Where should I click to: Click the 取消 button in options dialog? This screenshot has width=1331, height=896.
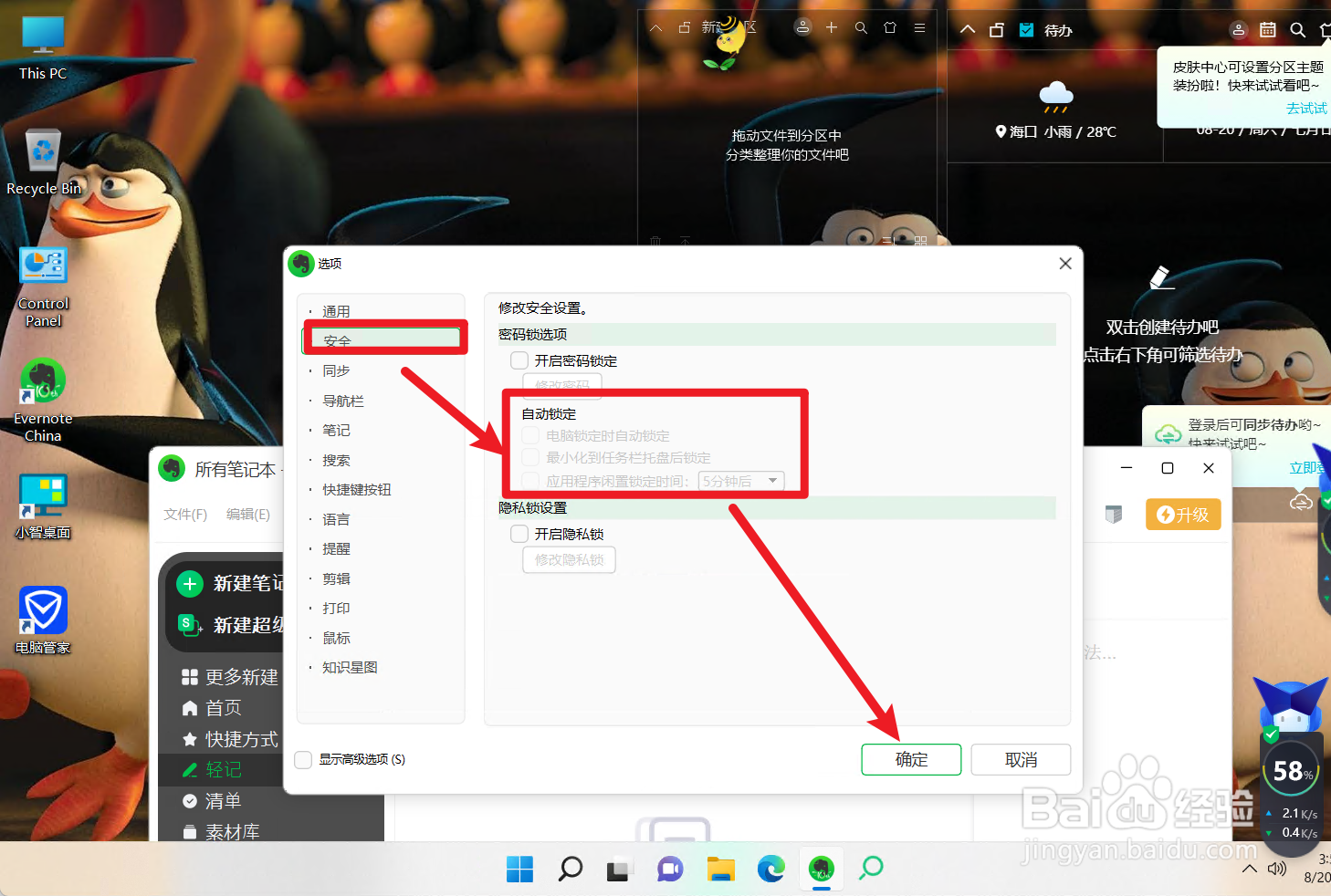tap(1021, 759)
